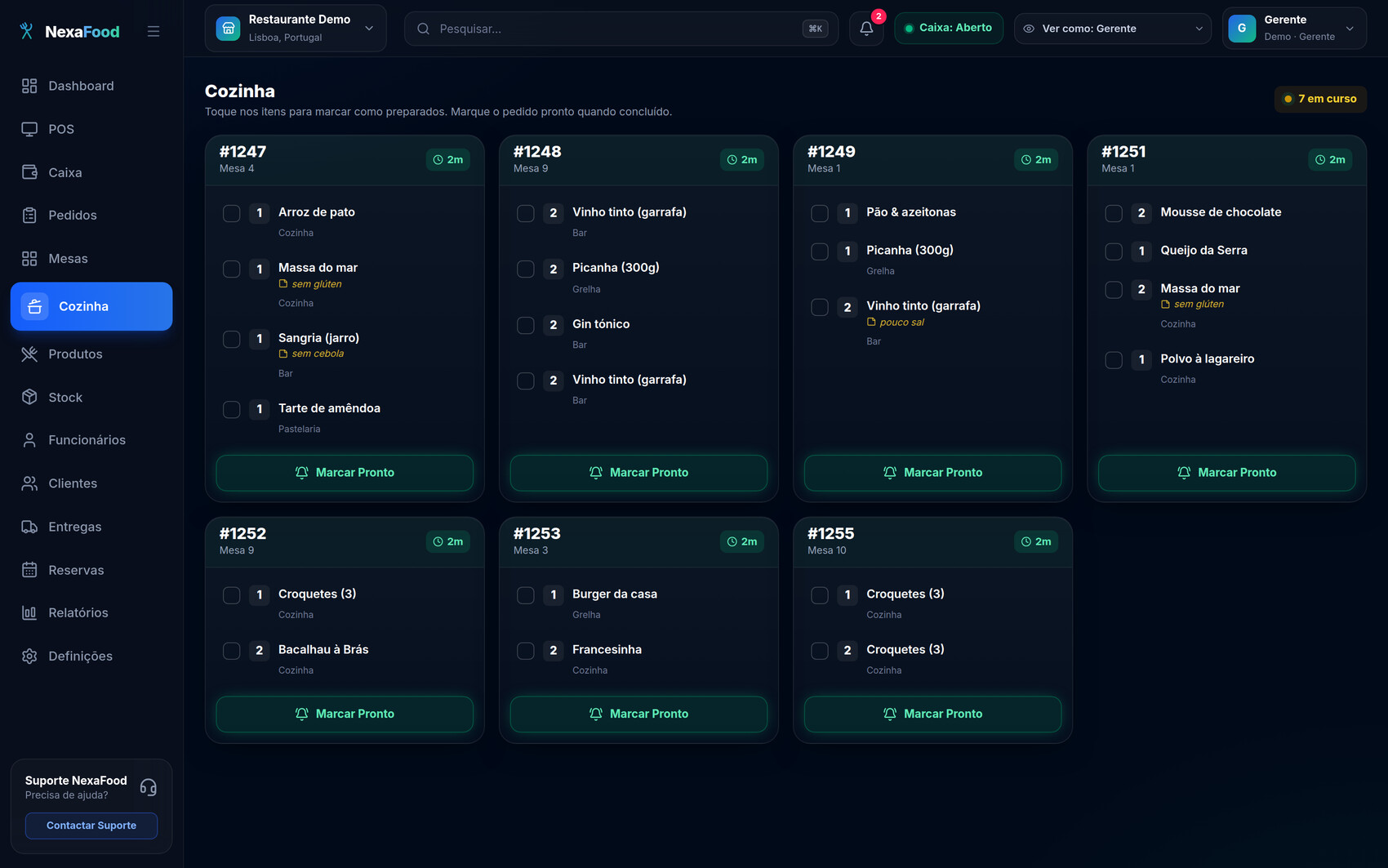Check Arroz de pato in order #1247

click(x=232, y=214)
